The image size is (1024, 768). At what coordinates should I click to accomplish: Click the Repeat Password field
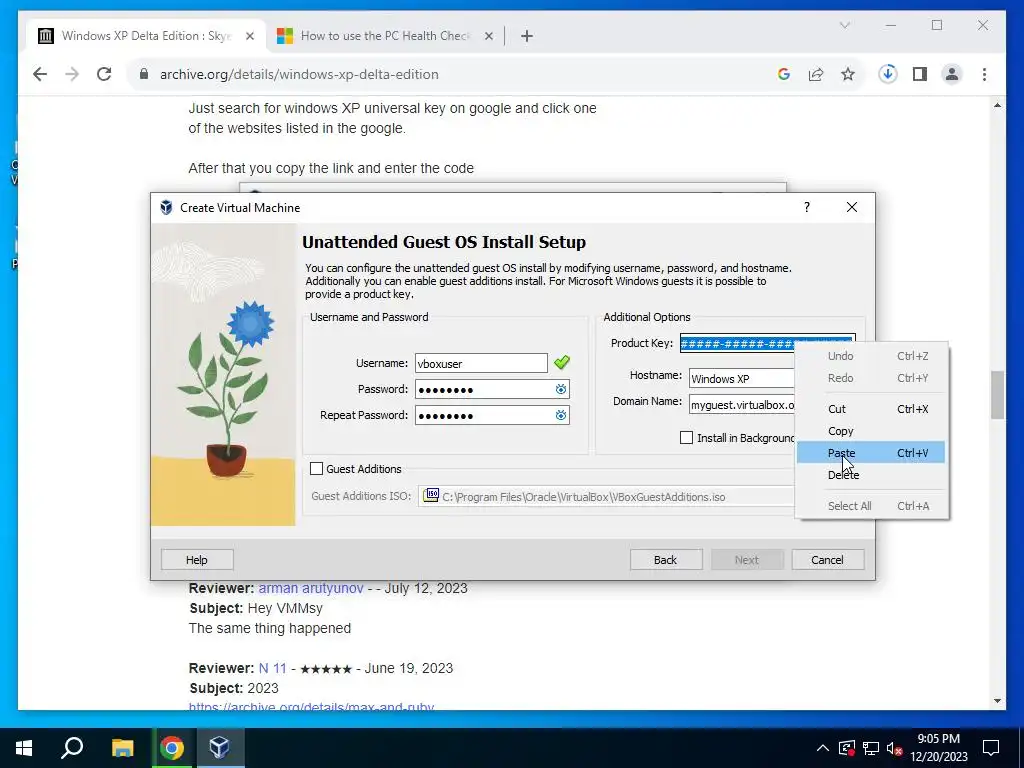[x=492, y=415]
